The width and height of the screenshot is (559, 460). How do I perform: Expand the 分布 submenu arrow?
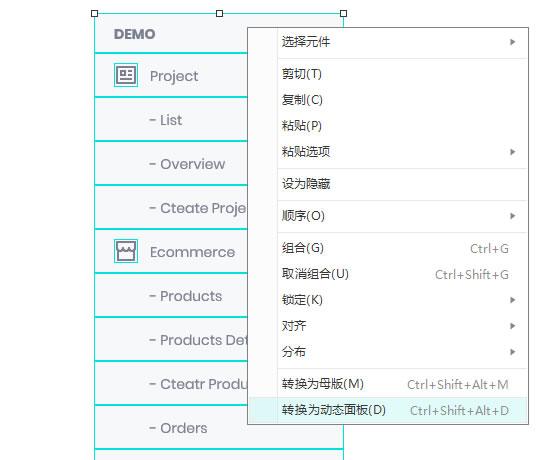click(x=513, y=352)
